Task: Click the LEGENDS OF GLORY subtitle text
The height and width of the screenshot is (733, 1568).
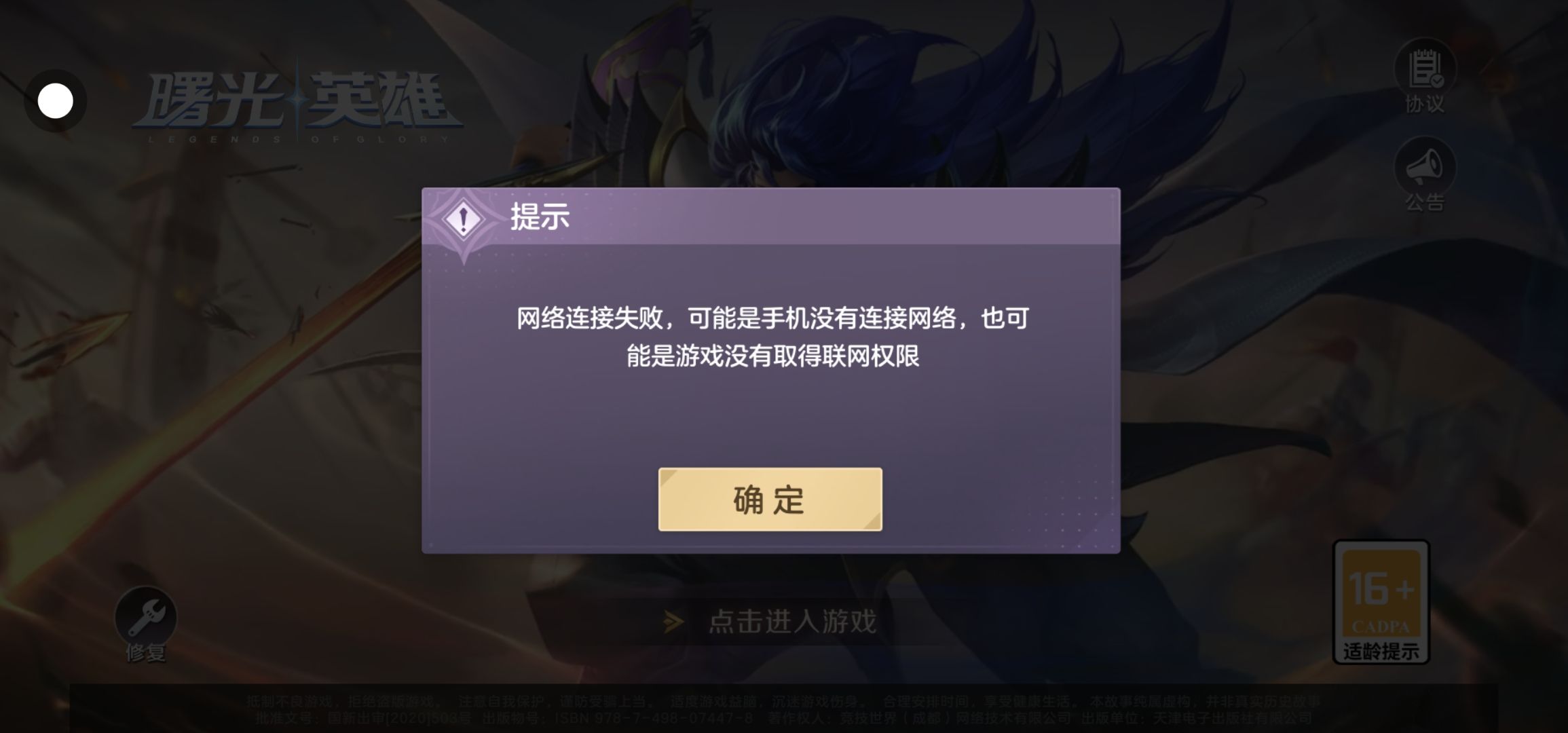Action: click(299, 139)
